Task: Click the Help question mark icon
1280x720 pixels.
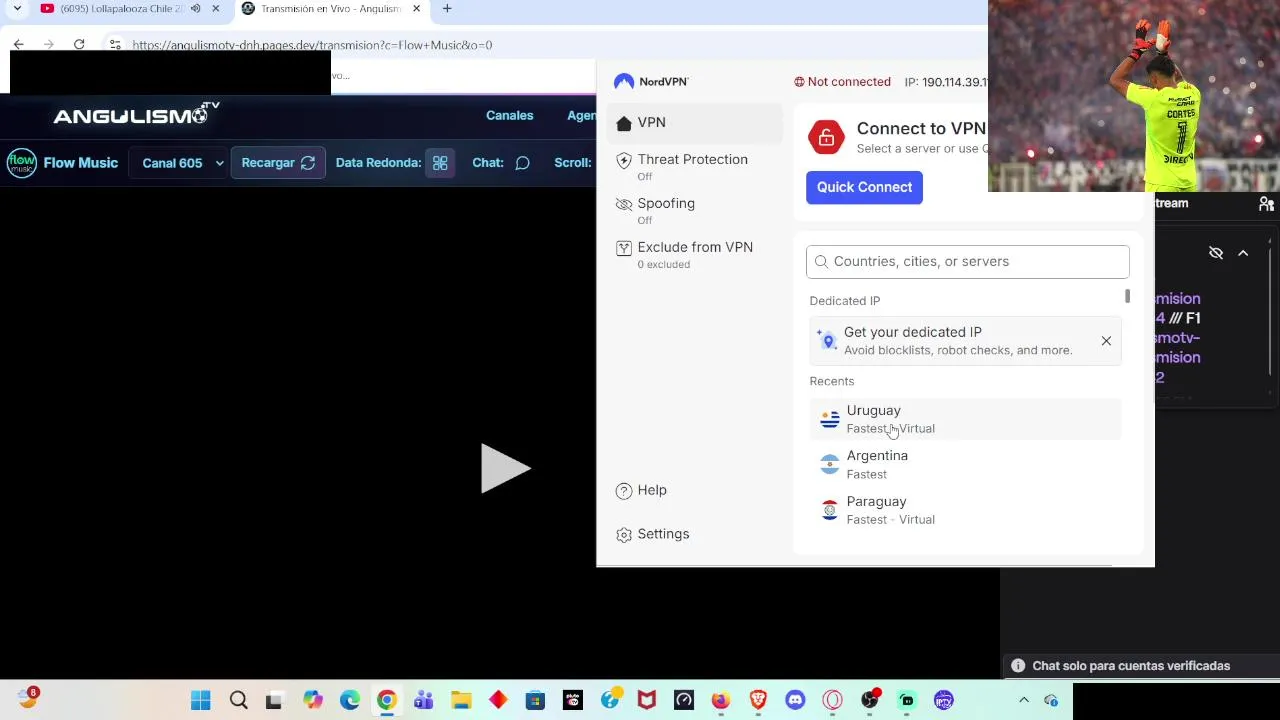Action: tap(624, 491)
